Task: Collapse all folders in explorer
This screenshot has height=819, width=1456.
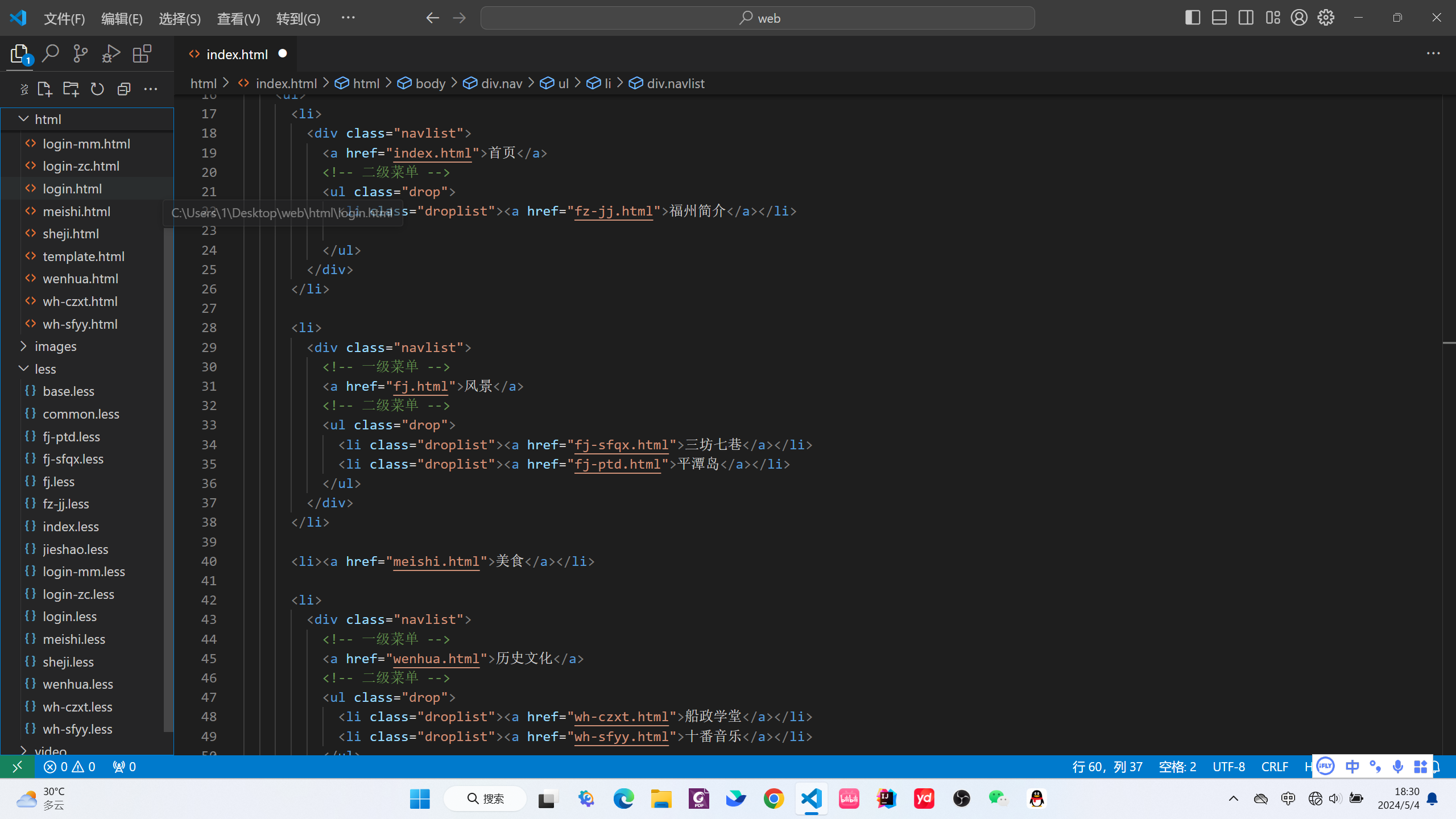Action: [x=124, y=89]
